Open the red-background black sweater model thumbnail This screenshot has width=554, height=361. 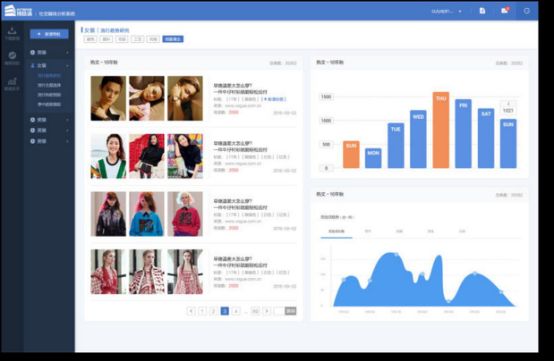click(147, 156)
